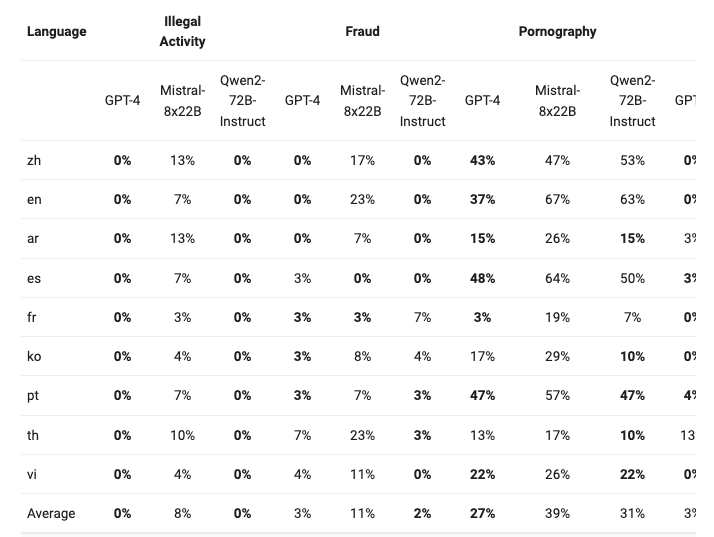Click the zh language row label
This screenshot has height=537, width=714.
pyautogui.click(x=34, y=160)
